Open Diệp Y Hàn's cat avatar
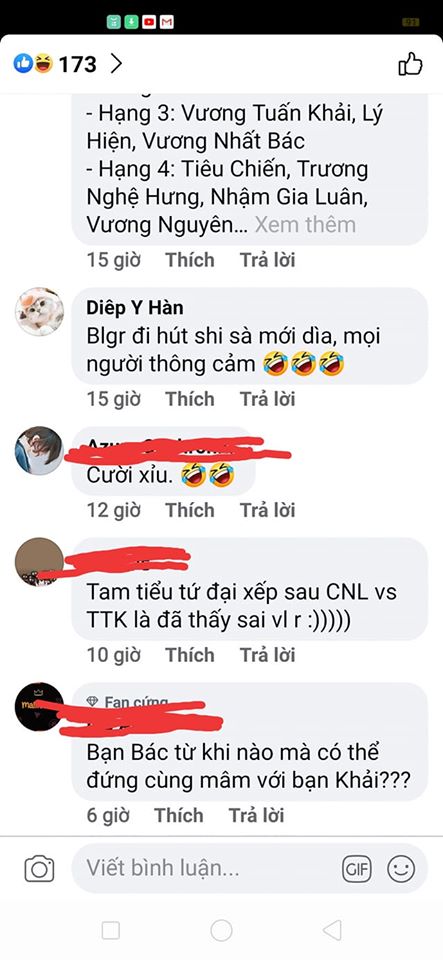This screenshot has height=960, width=443. coord(39,312)
